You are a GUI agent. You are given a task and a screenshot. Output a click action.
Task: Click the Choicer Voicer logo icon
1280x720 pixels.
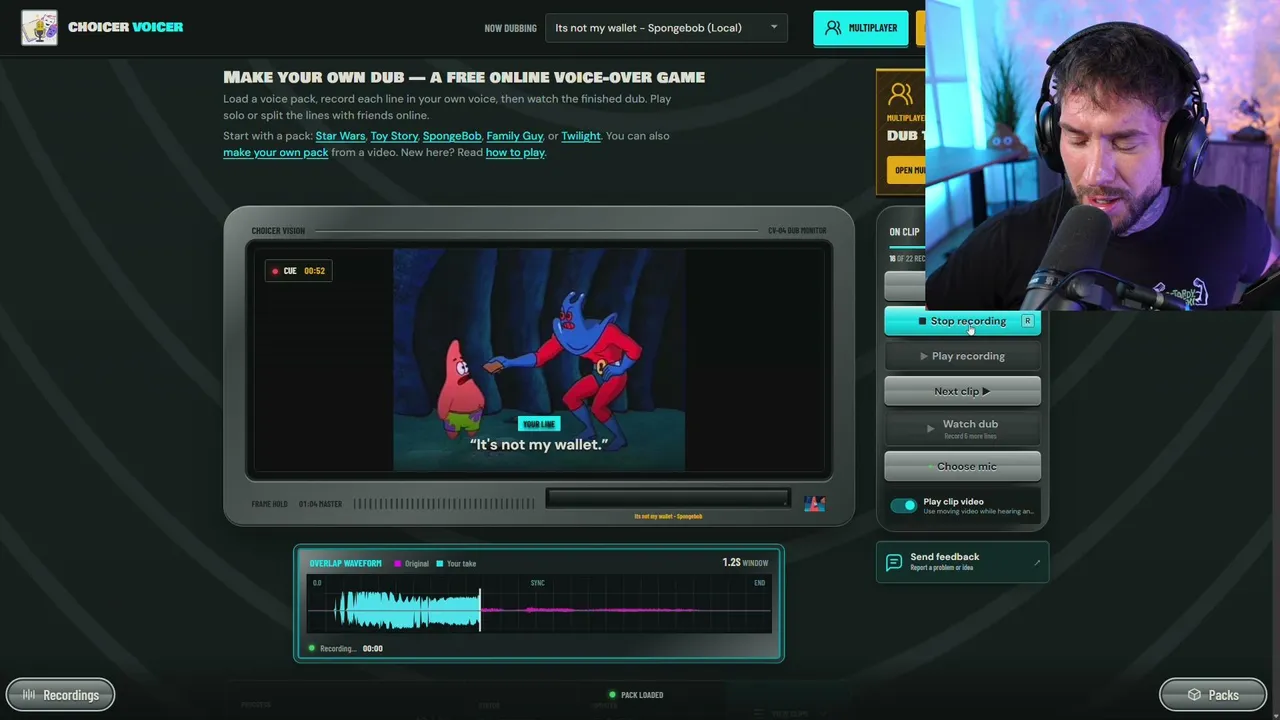(40, 28)
